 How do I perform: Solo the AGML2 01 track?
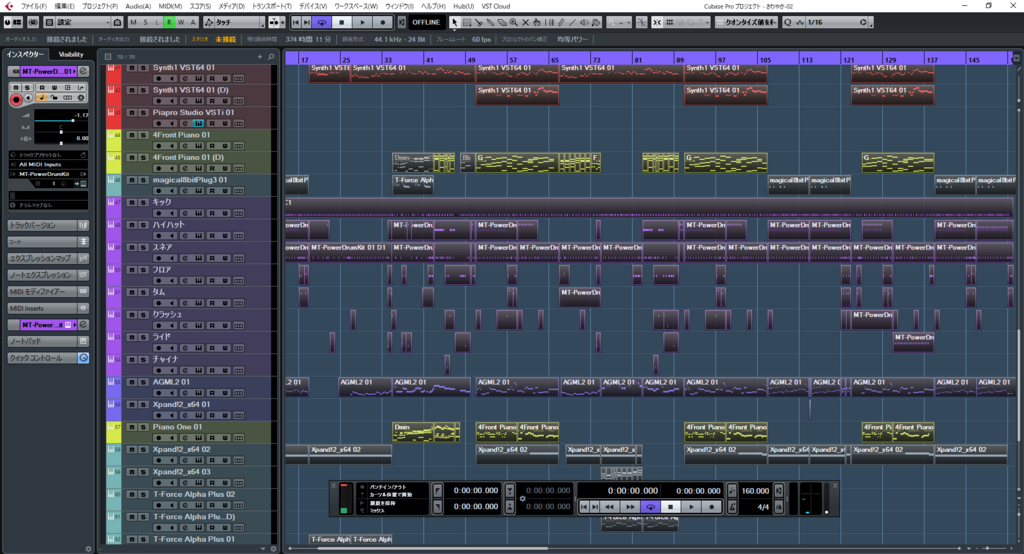(x=143, y=382)
